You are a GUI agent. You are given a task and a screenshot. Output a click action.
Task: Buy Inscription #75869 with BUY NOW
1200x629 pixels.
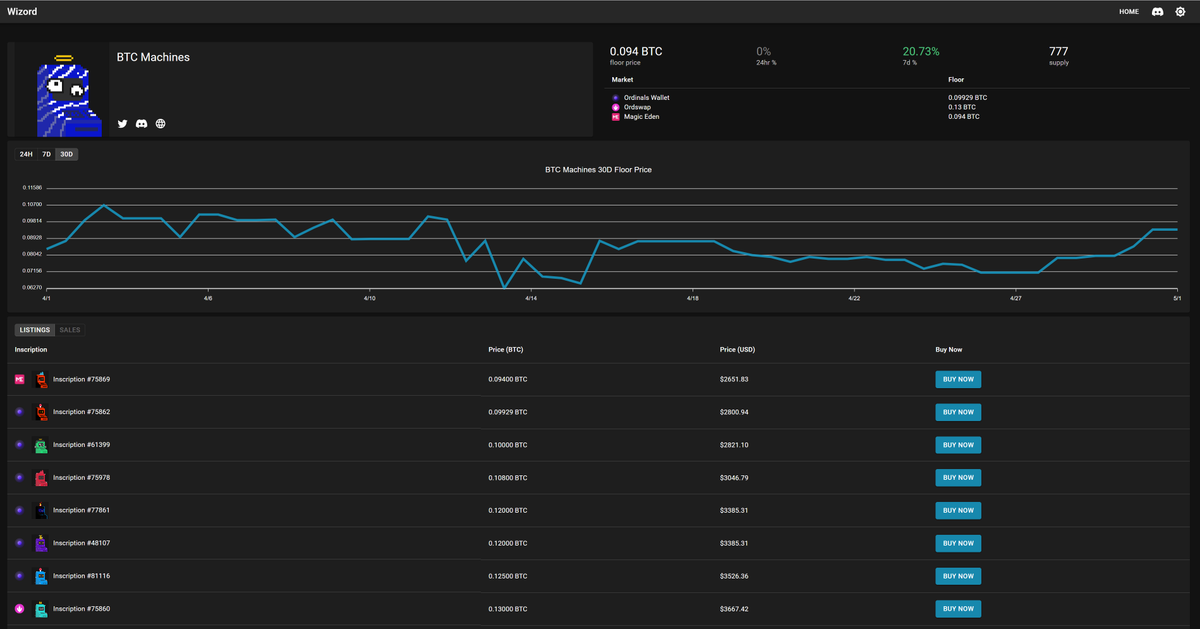click(958, 380)
